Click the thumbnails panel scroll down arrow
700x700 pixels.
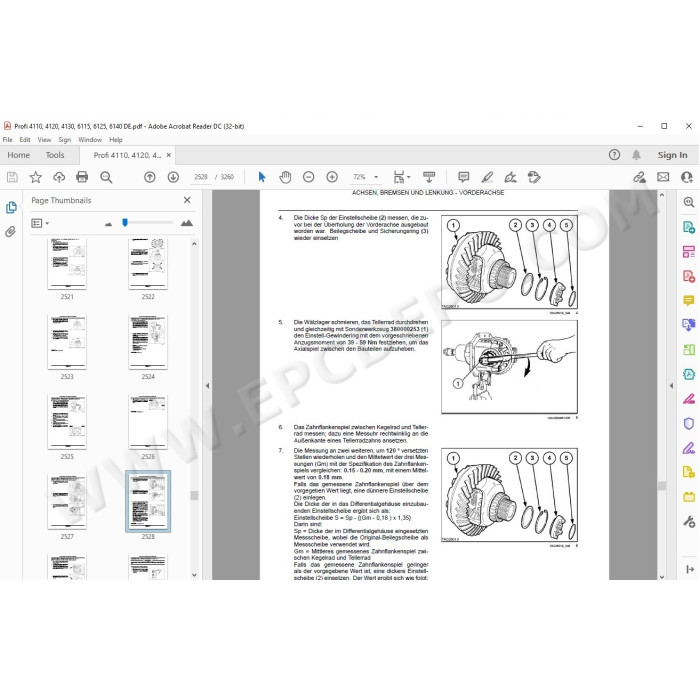194,575
